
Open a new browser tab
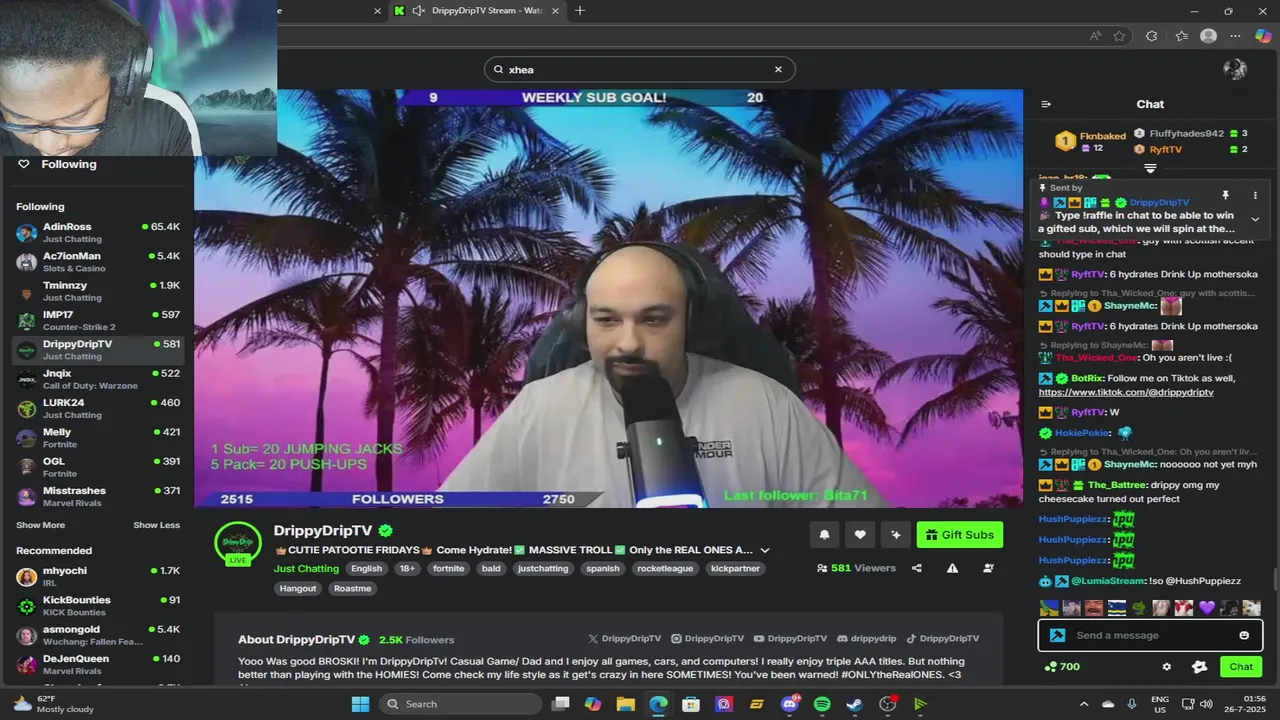pos(580,10)
